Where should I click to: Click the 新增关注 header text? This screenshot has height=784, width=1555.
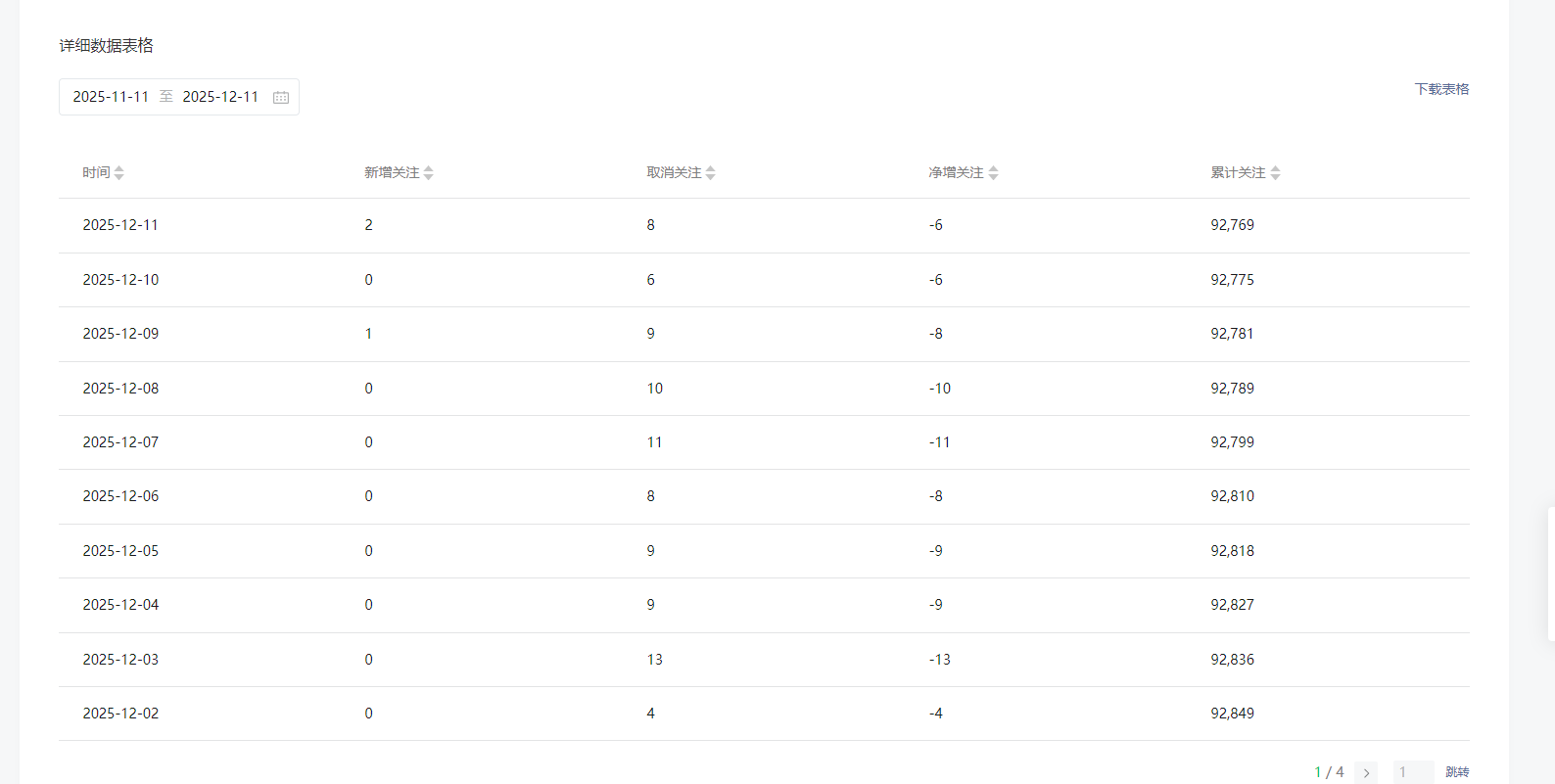tap(392, 173)
